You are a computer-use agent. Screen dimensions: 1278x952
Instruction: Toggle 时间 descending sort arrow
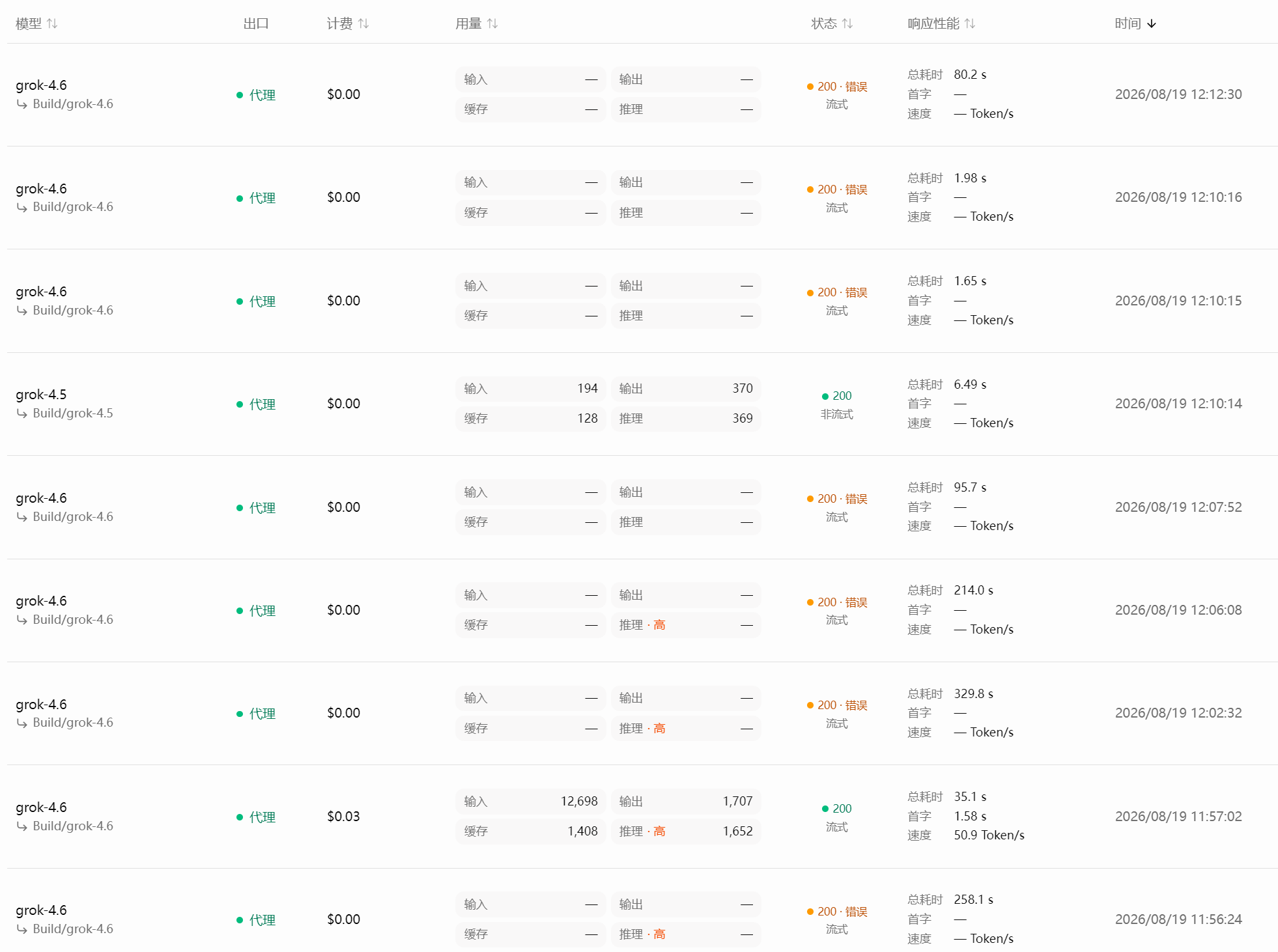(x=1152, y=23)
